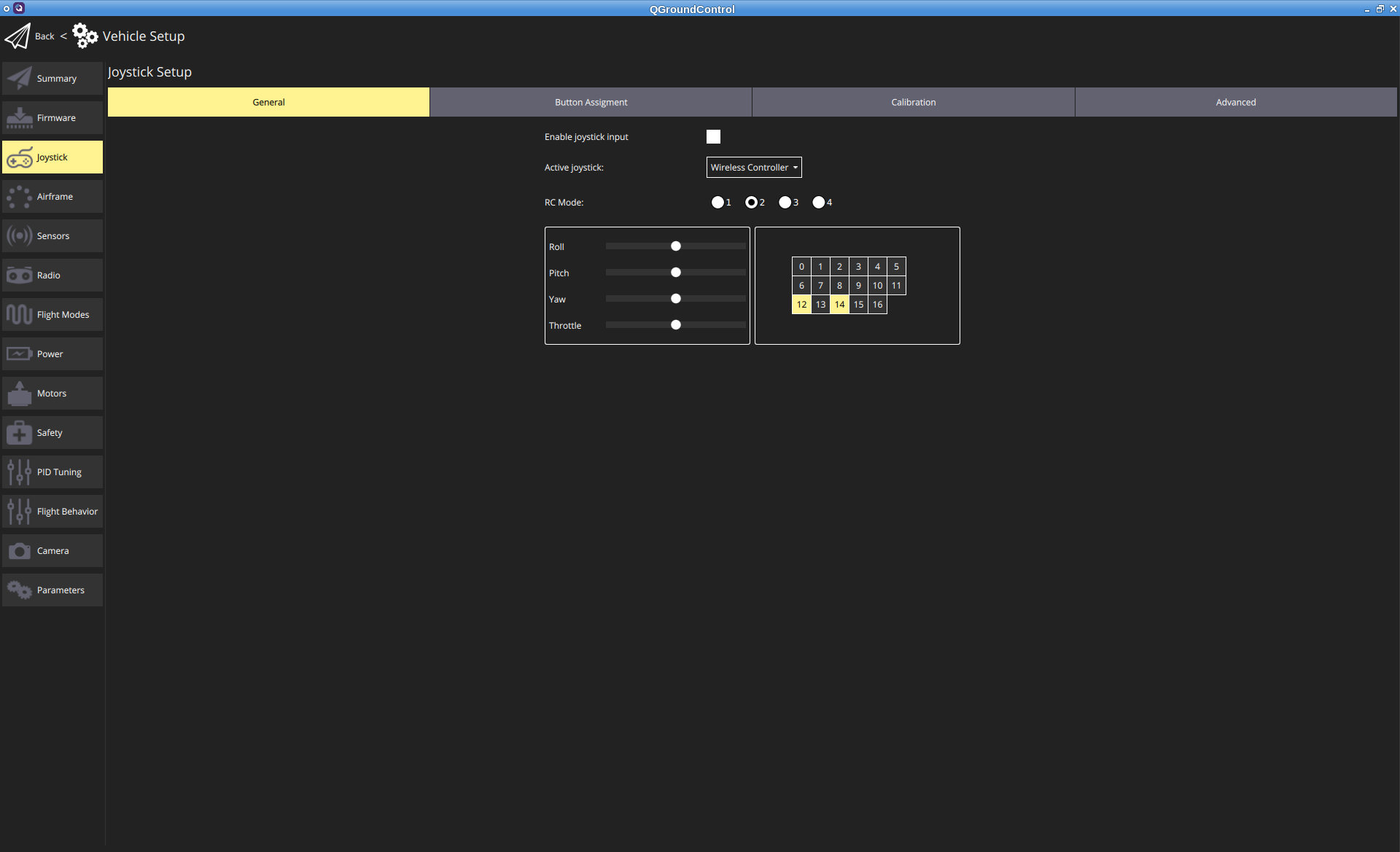Viewport: 1400px width, 852px height.
Task: Select RC Mode 1 radio button
Action: click(x=717, y=203)
